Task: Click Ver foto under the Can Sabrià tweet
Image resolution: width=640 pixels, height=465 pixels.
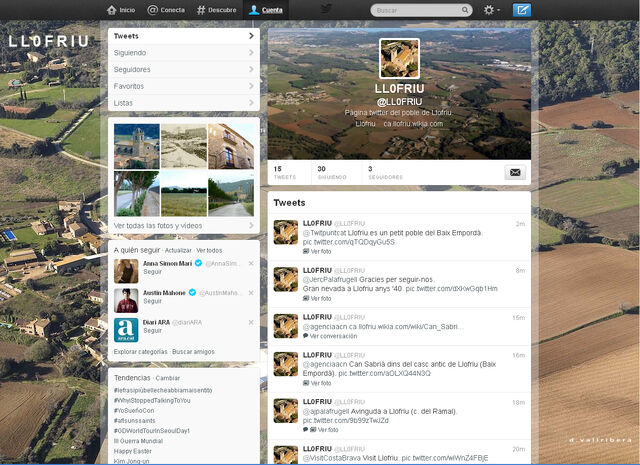Action: [317, 383]
